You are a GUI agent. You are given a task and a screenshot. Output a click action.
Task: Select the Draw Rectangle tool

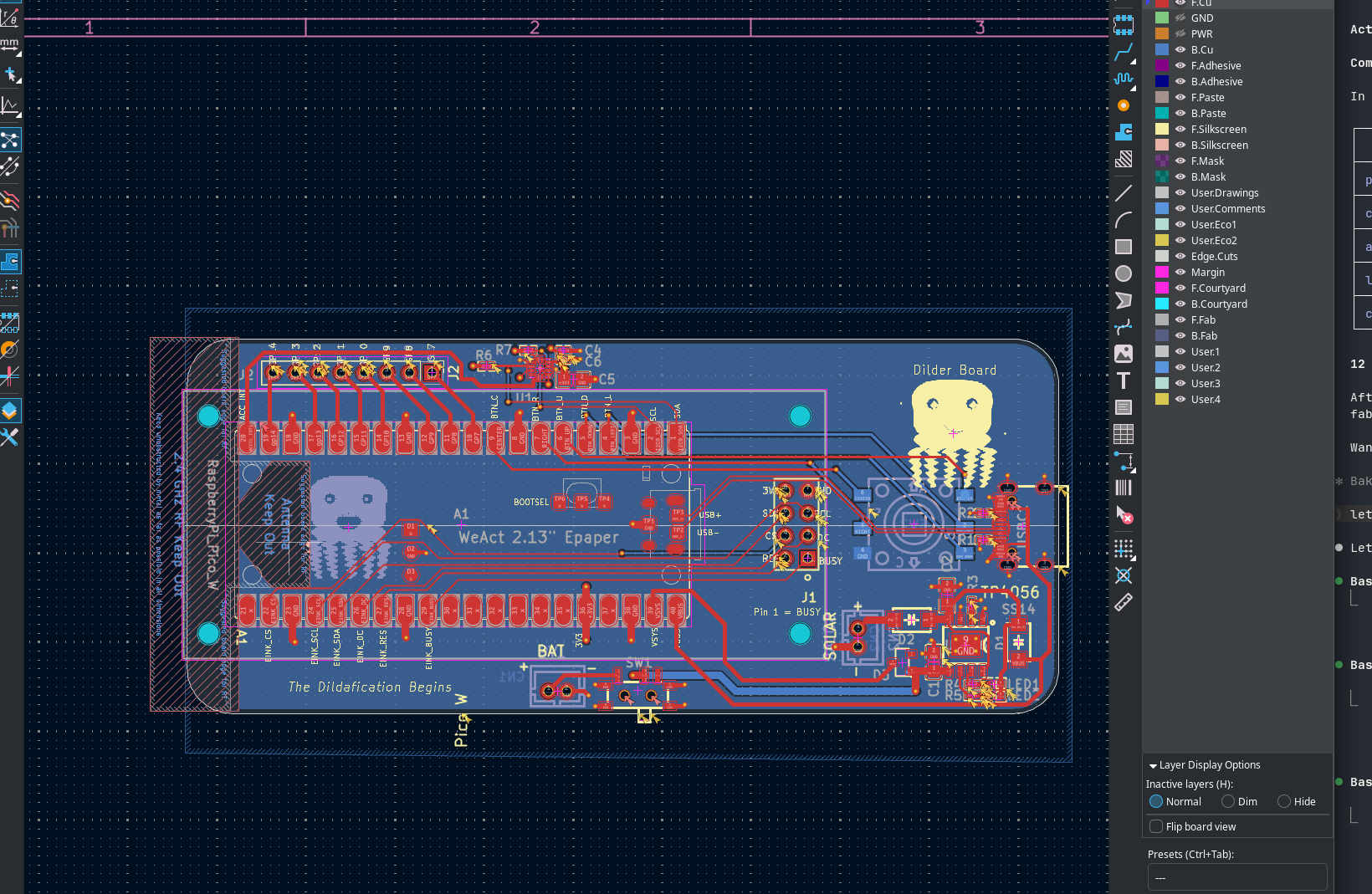pos(1124,247)
